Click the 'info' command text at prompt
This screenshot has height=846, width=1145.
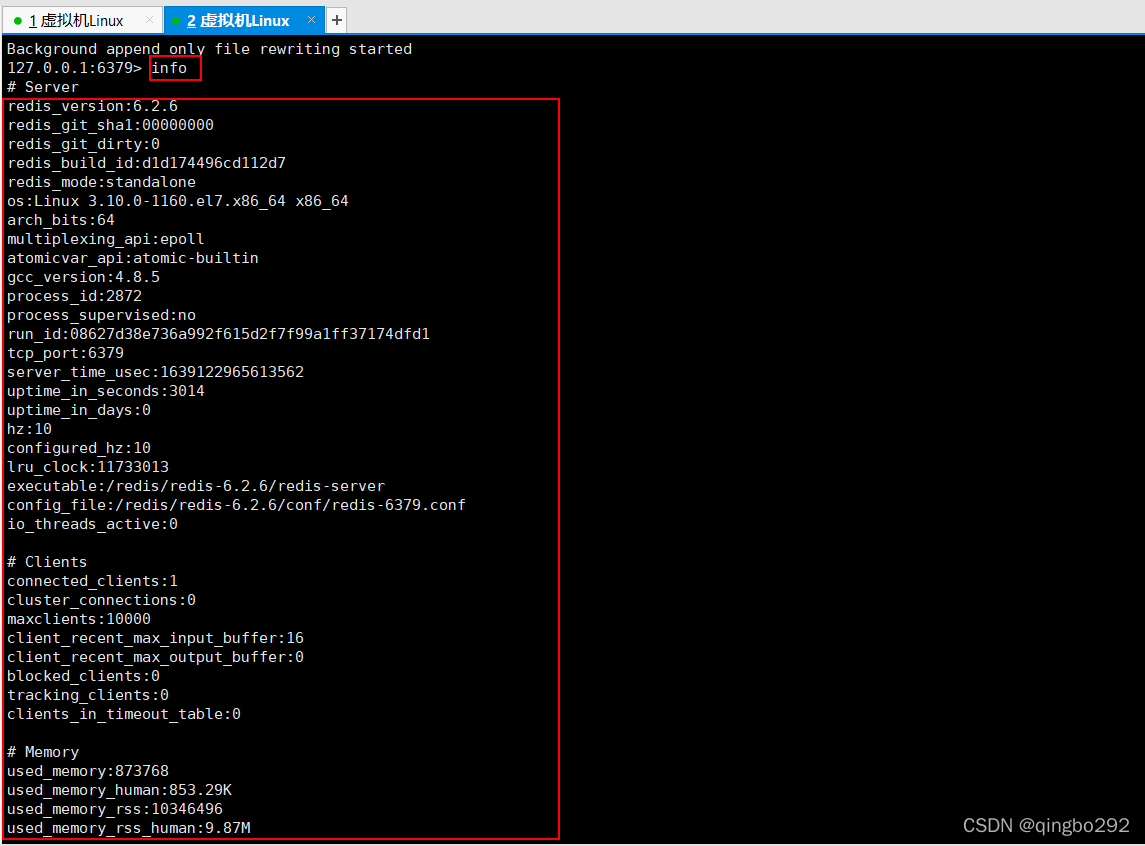pos(169,68)
